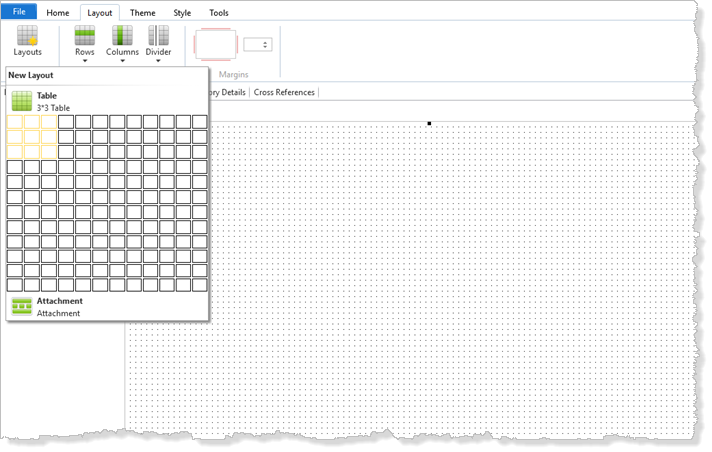
Task: Adjust the margins spinner arrows
Action: (265, 45)
